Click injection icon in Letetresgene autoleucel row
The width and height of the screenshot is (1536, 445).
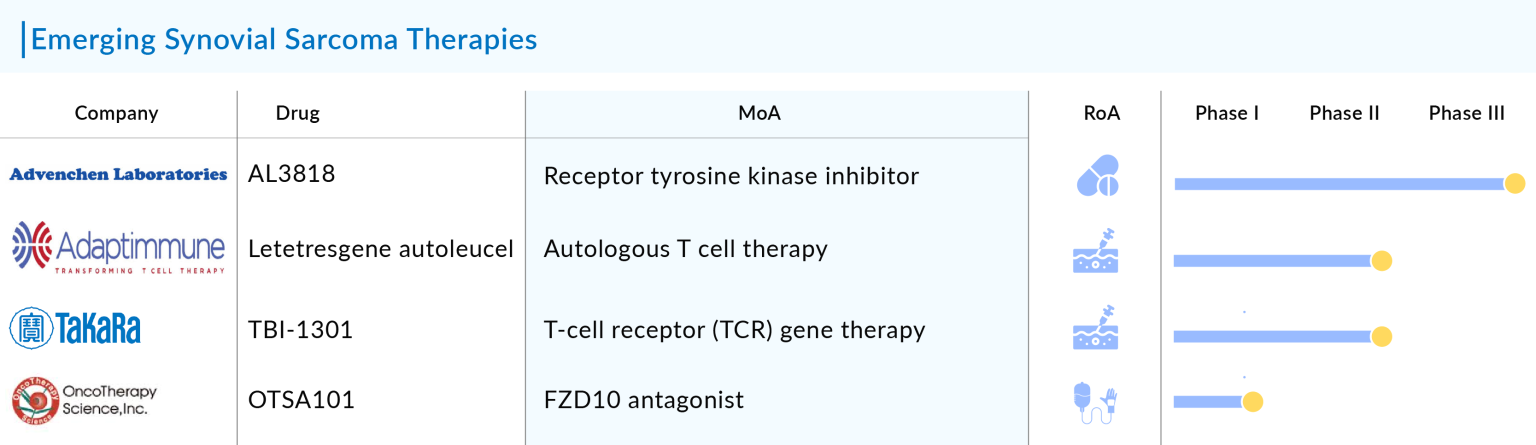pos(1096,251)
